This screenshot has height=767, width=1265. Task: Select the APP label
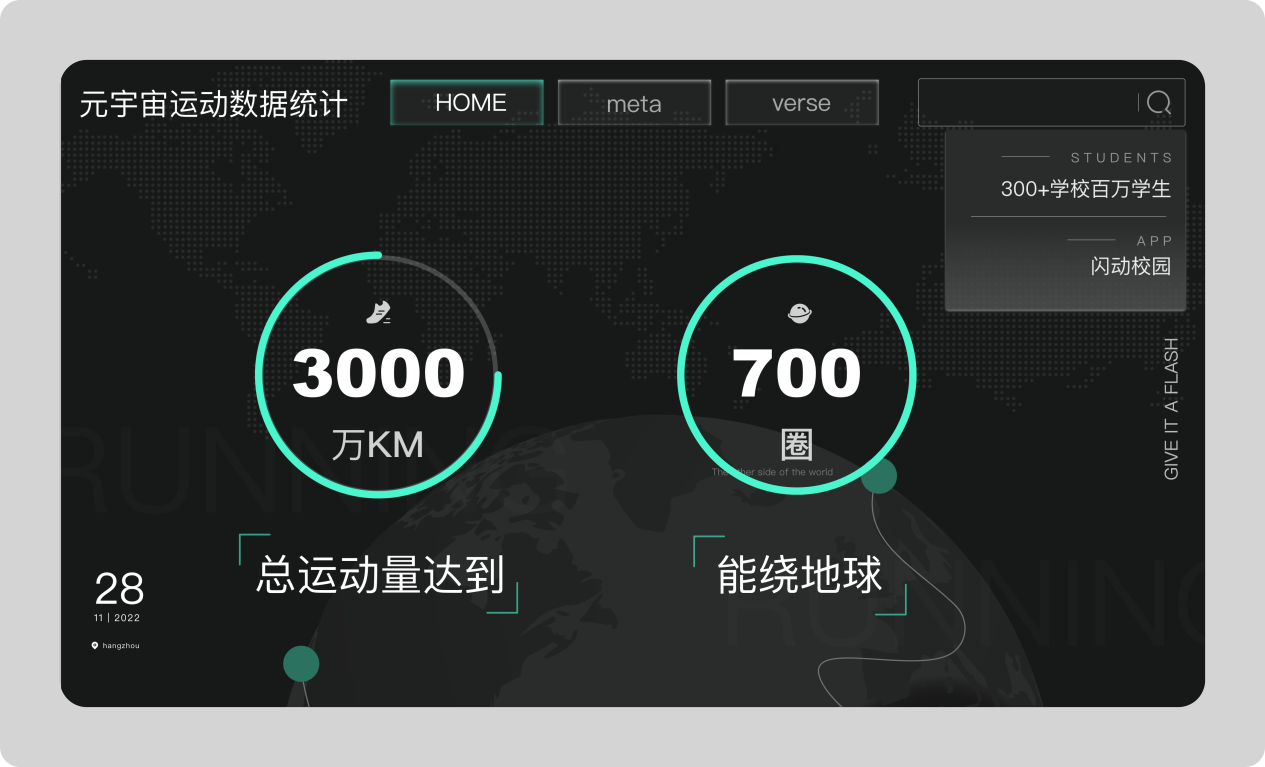[x=1155, y=241]
